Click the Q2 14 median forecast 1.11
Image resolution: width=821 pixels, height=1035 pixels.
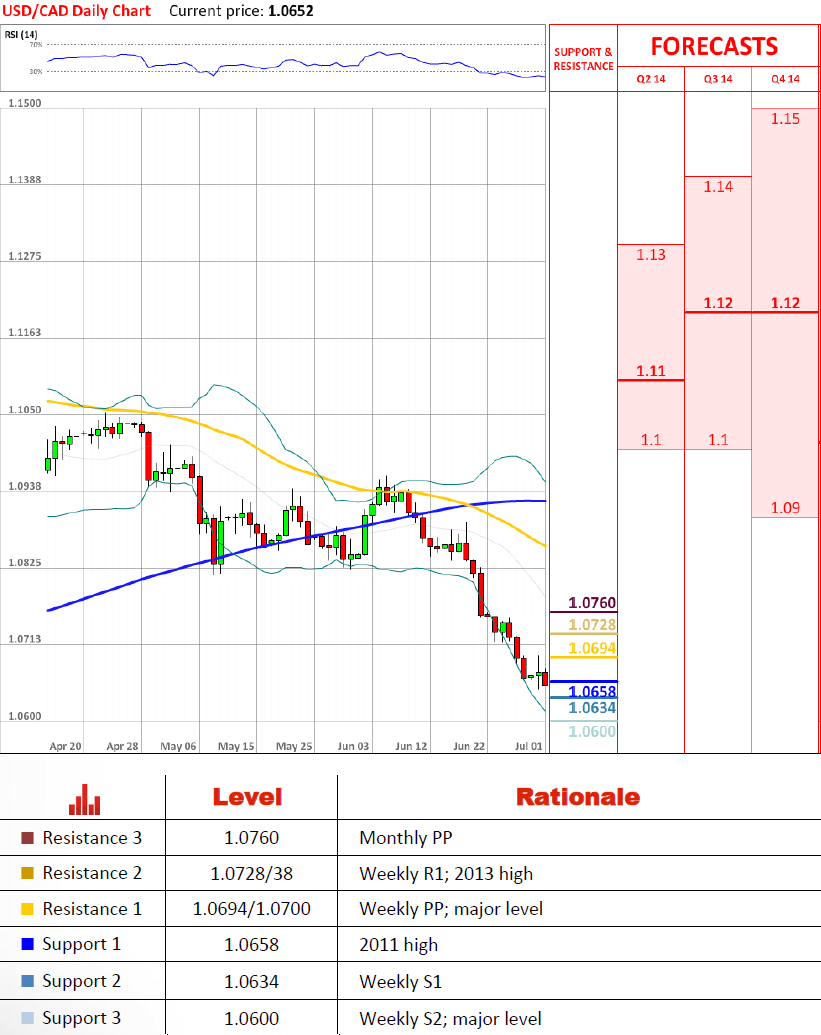(x=651, y=371)
